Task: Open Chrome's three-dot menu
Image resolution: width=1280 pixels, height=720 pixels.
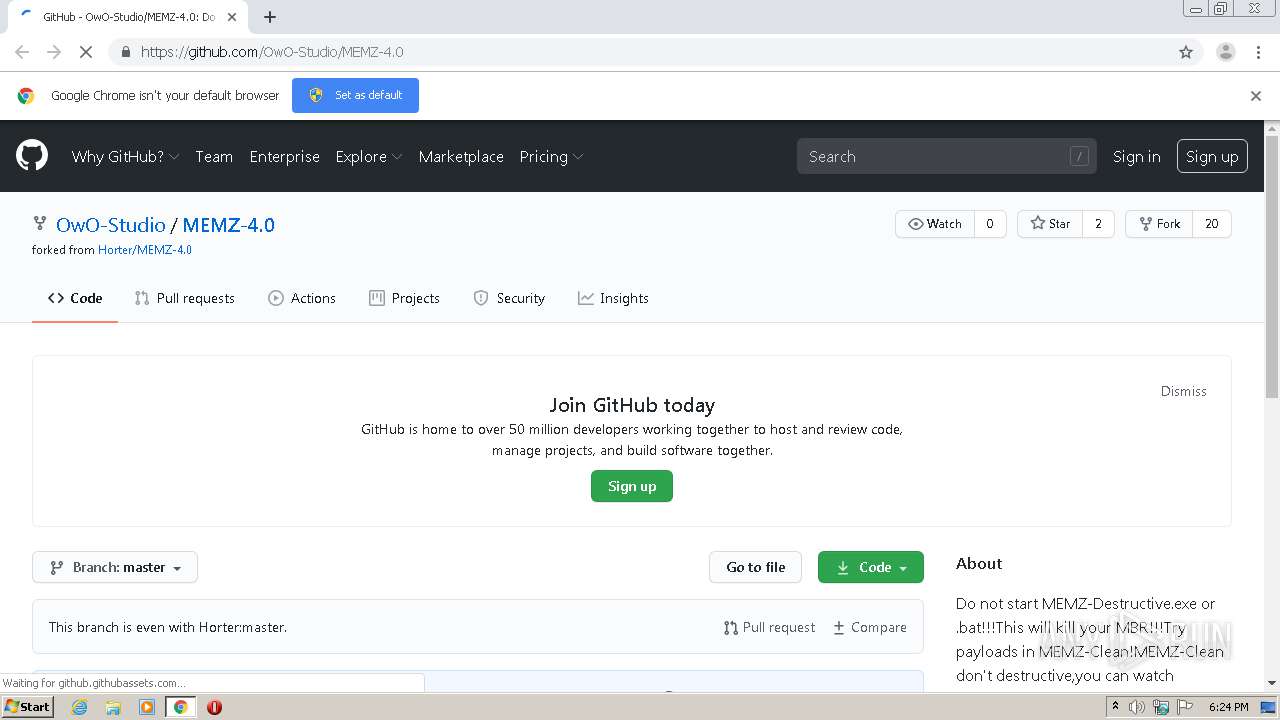Action: pos(1259,52)
